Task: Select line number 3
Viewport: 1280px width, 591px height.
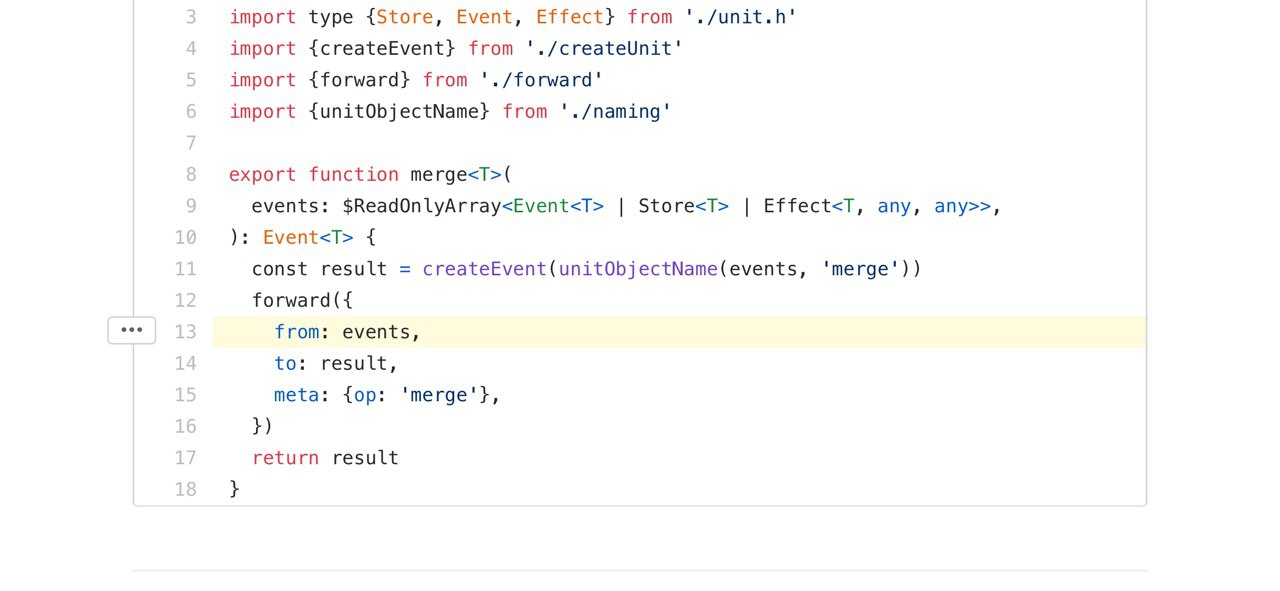Action: [x=191, y=17]
